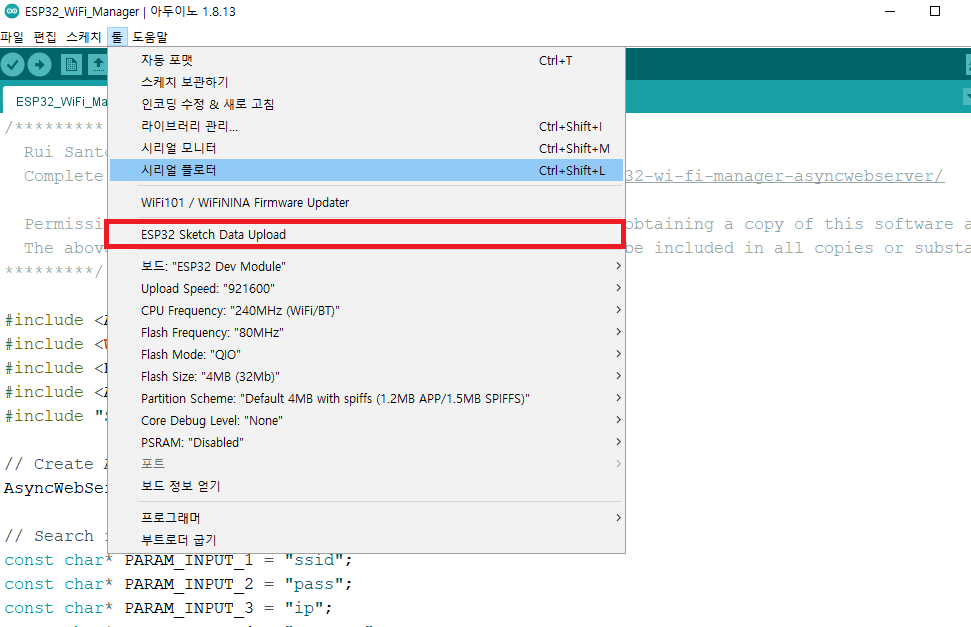
Task: Switch to the ESP32_WiFi_Manager sketch tab
Action: [x=56, y=102]
